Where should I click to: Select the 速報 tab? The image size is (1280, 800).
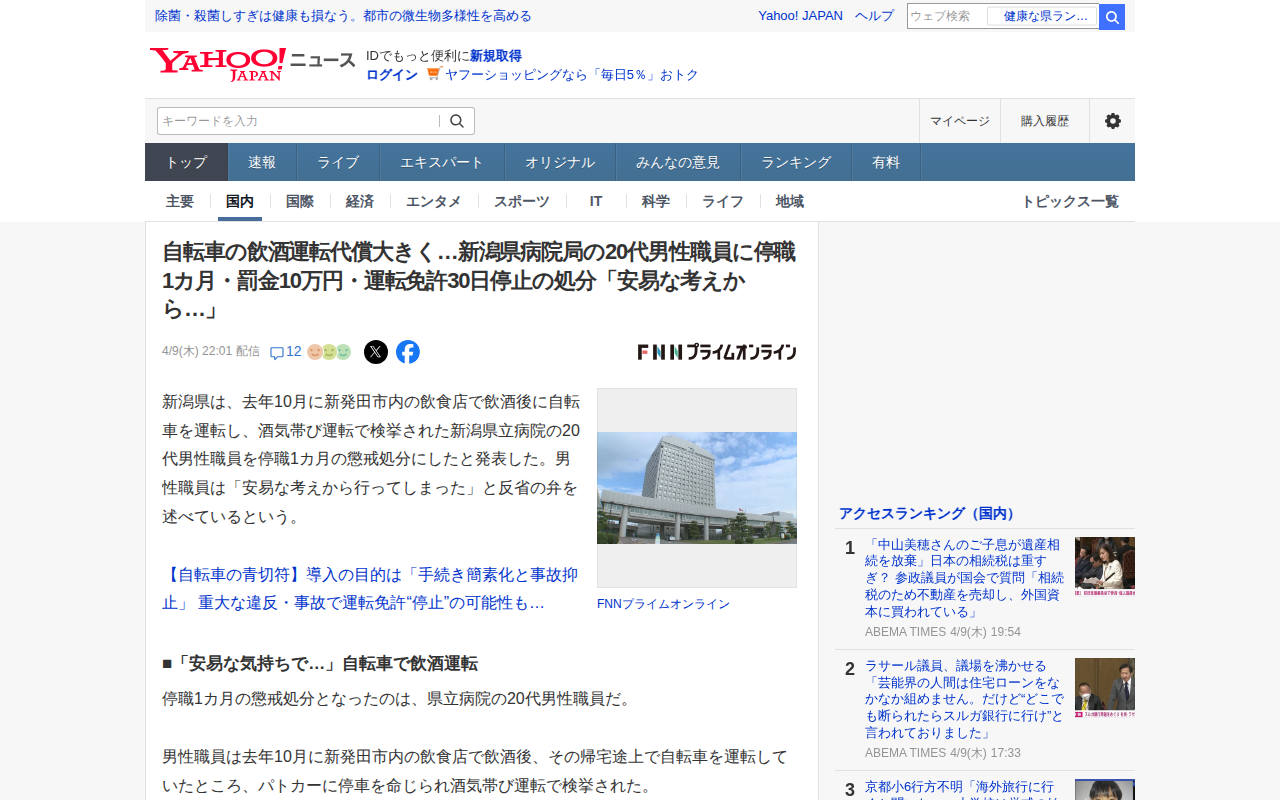click(x=262, y=162)
